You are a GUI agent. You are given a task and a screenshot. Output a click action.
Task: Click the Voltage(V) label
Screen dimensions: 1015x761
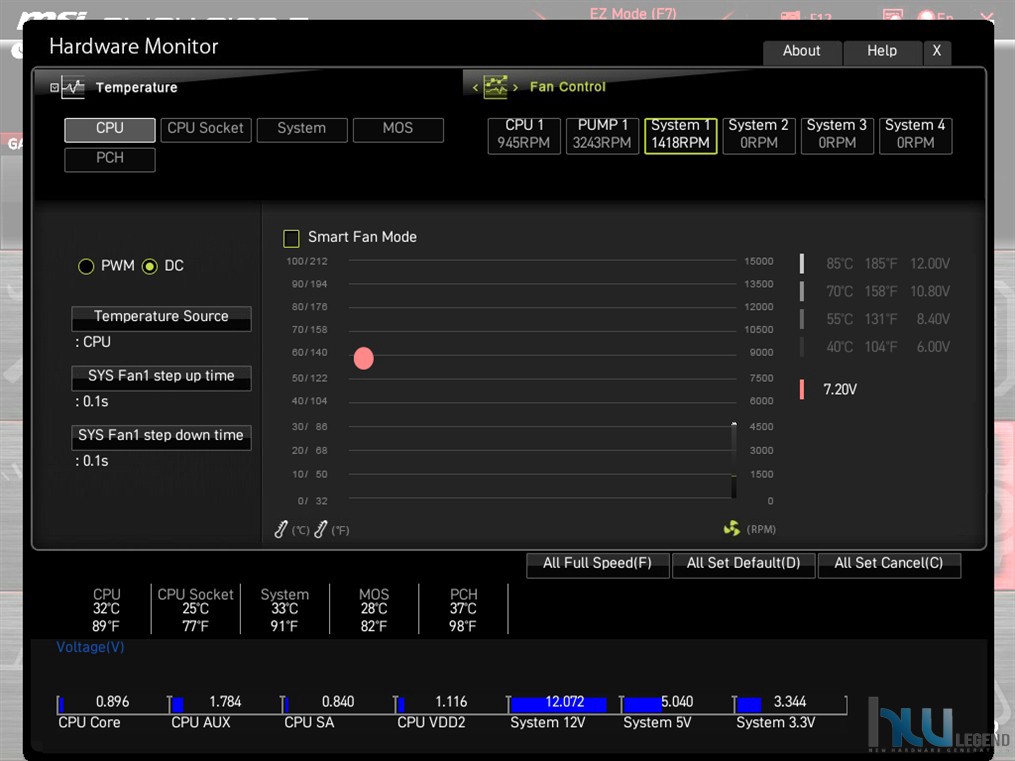point(90,647)
